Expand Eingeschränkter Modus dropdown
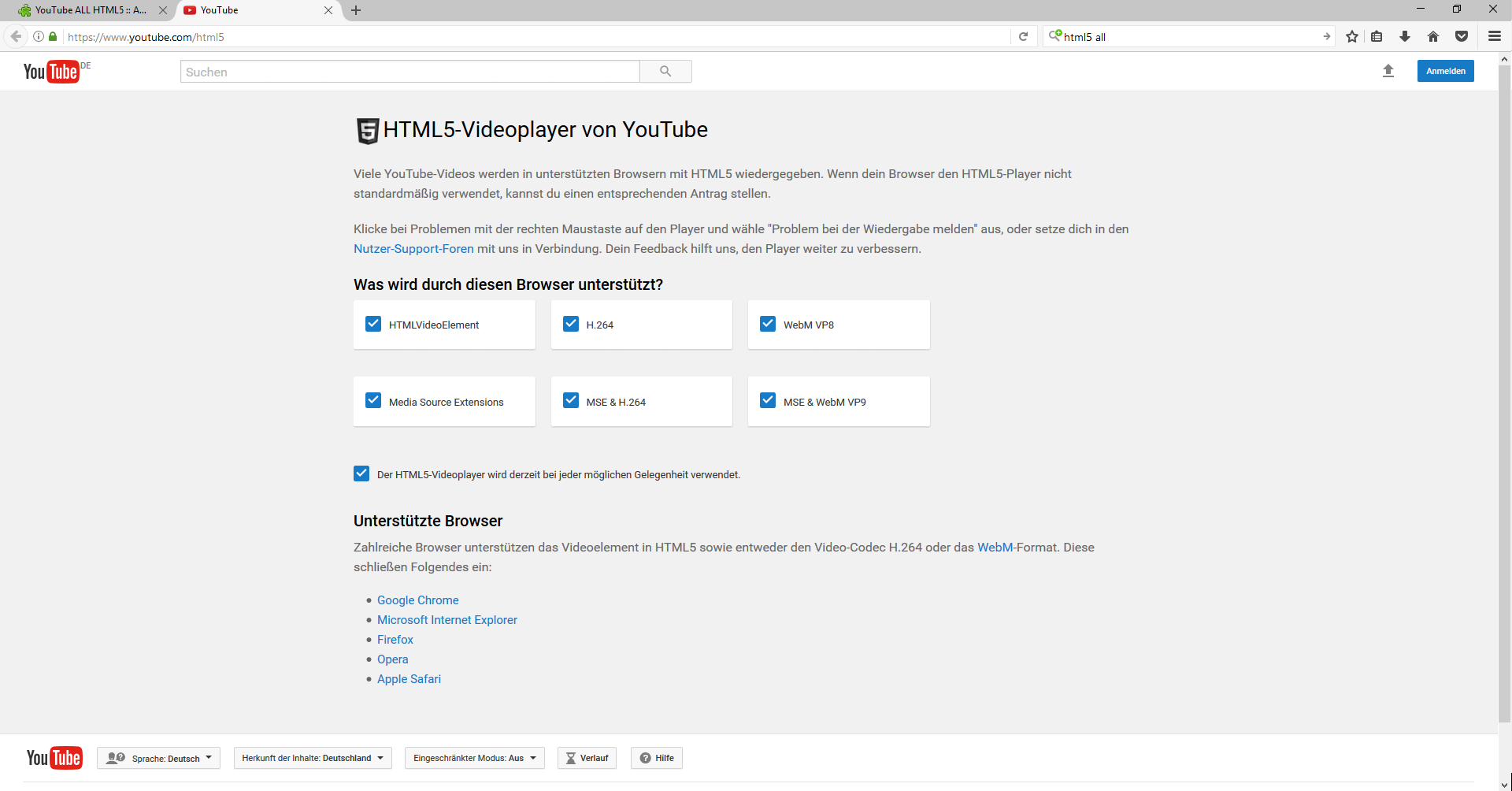1512x791 pixels. coord(474,758)
